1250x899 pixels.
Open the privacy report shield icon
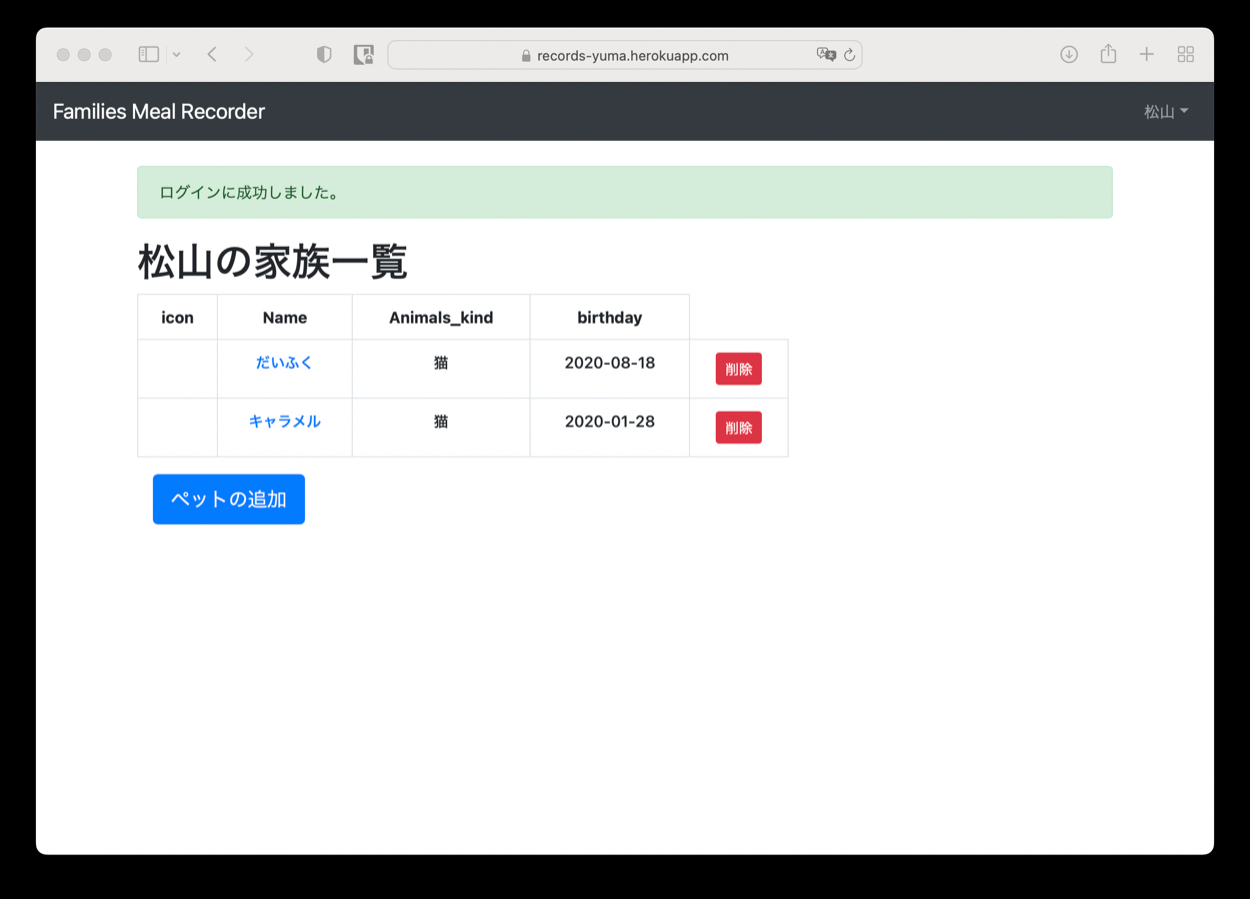[324, 55]
